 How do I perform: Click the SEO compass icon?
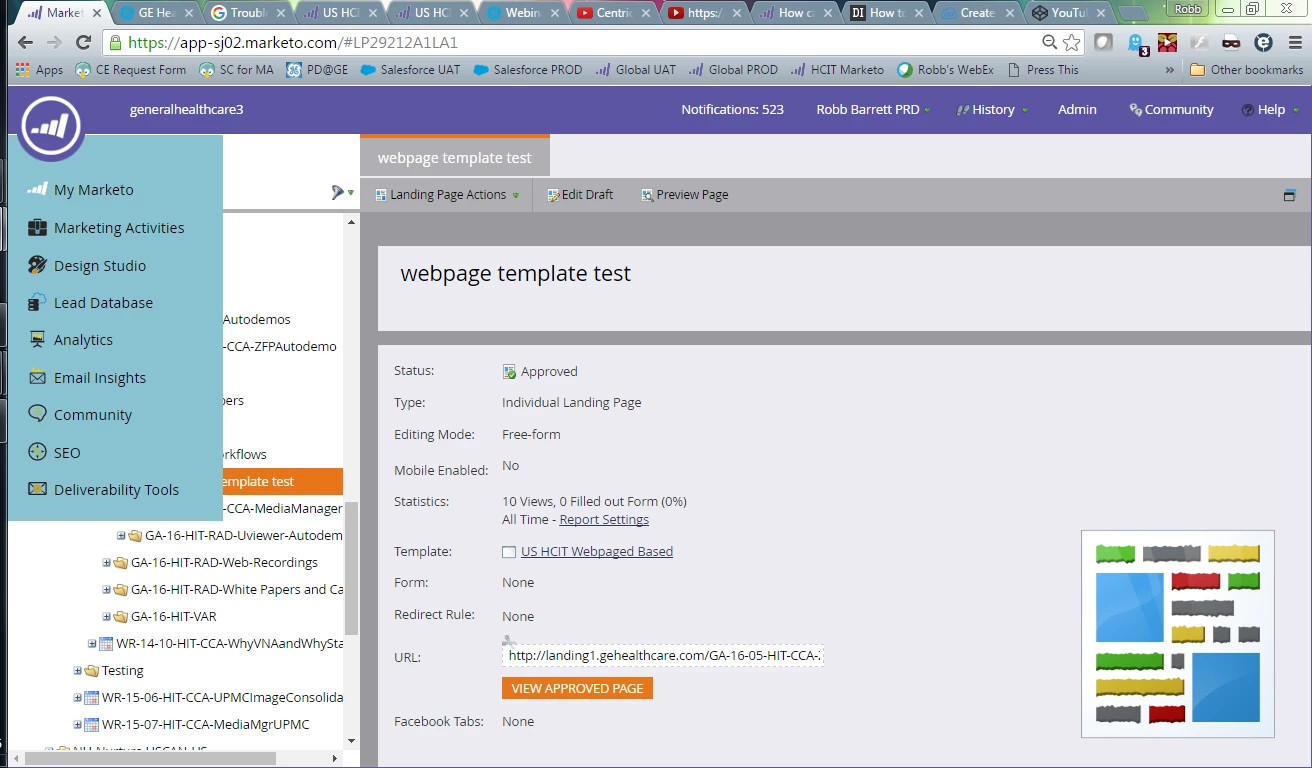[37, 452]
